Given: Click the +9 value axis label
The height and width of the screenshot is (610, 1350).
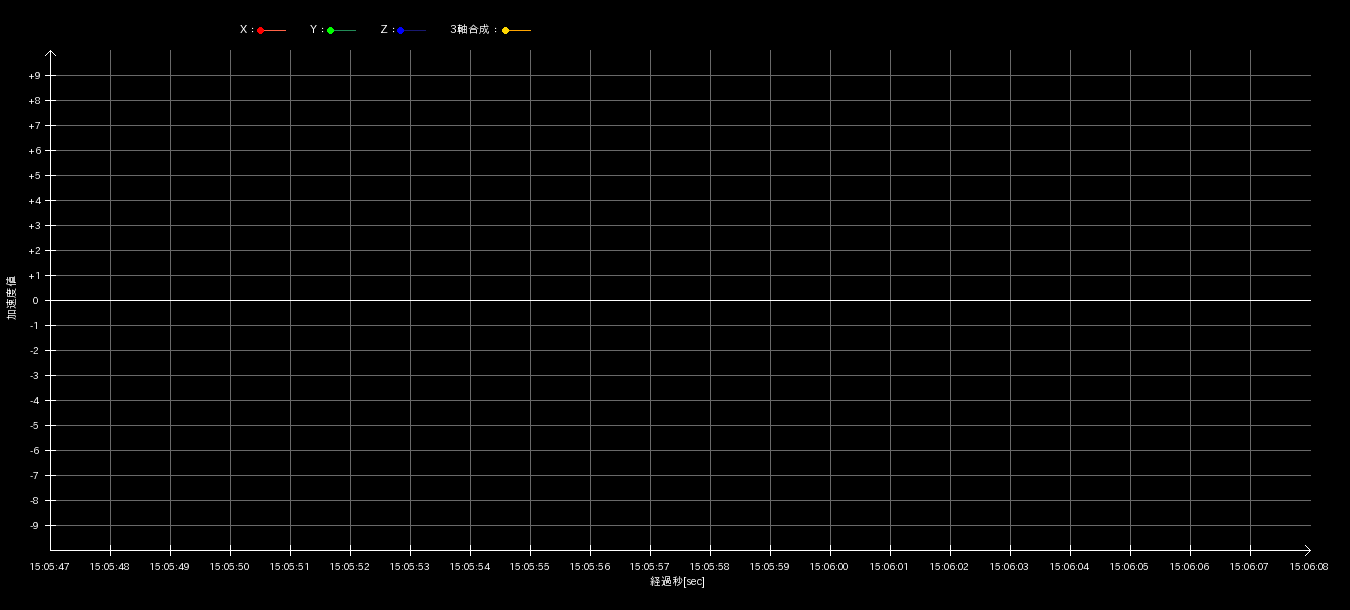Looking at the screenshot, I should click(x=34, y=76).
